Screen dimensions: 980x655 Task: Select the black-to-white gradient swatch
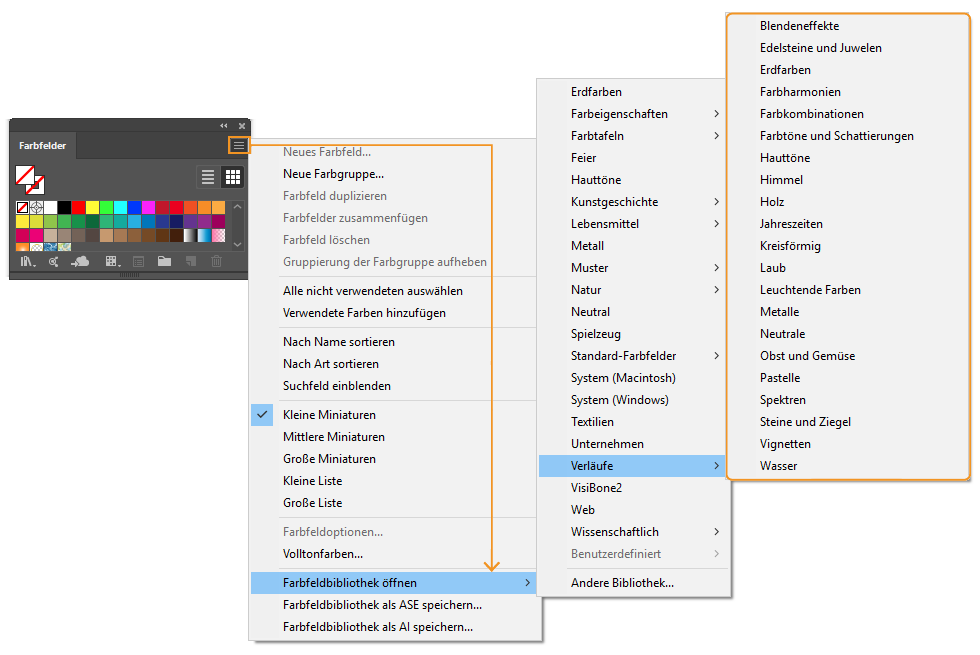[191, 235]
